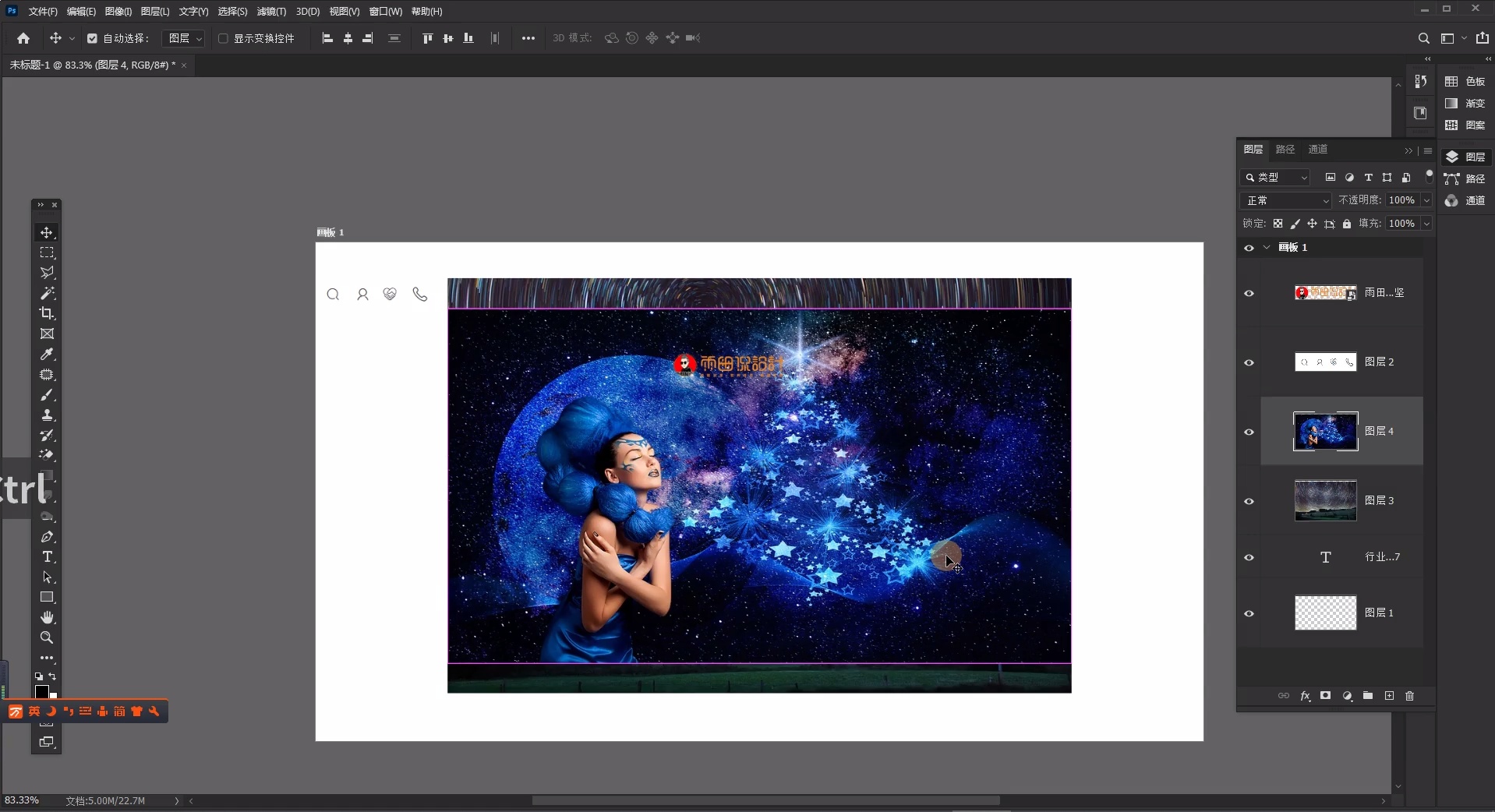Open the blend mode 正常 dropdown
The image size is (1495, 812).
click(x=1286, y=200)
